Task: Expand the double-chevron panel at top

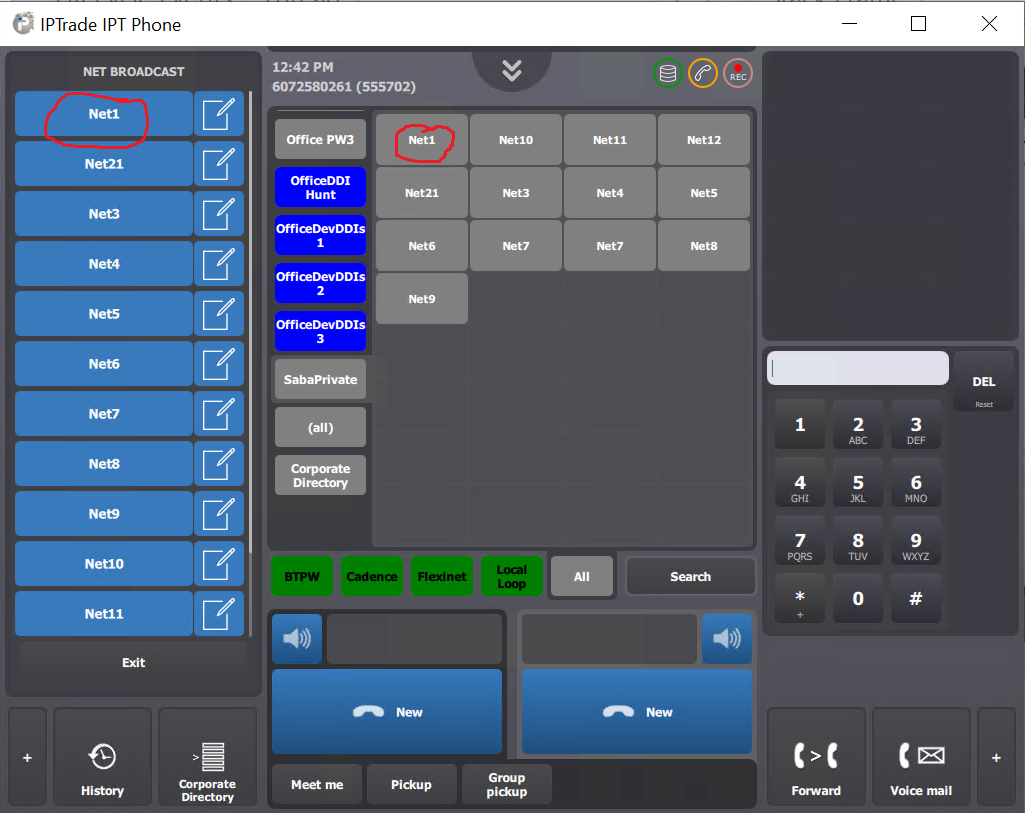Action: [512, 70]
